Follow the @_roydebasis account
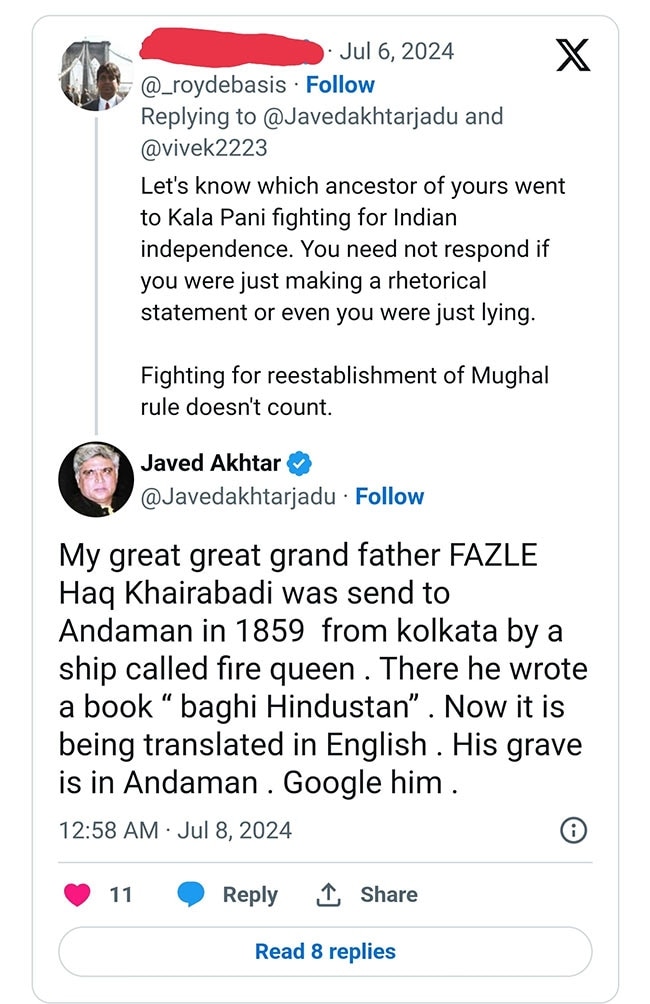 coord(340,86)
